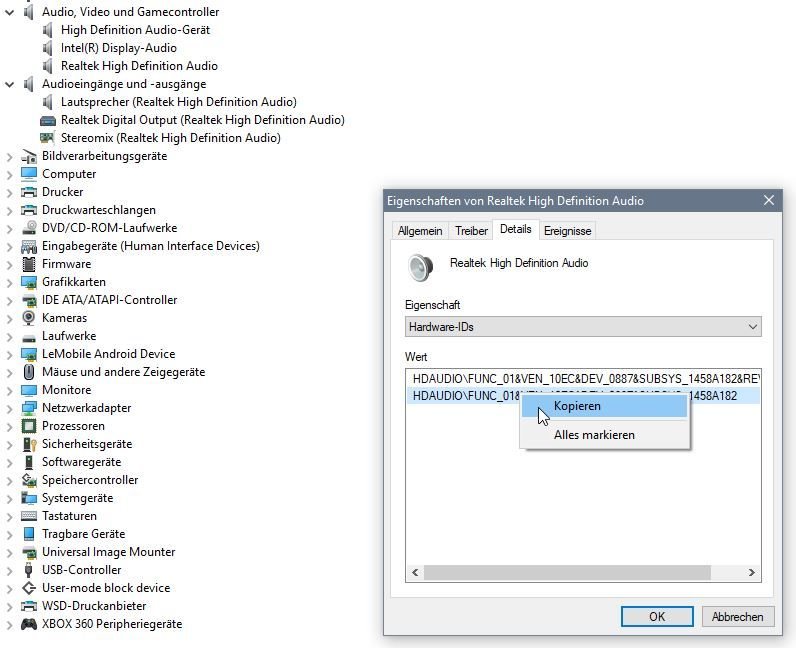Click the IDE ATA/ATAPI-Controller icon

pyautogui.click(x=29, y=300)
